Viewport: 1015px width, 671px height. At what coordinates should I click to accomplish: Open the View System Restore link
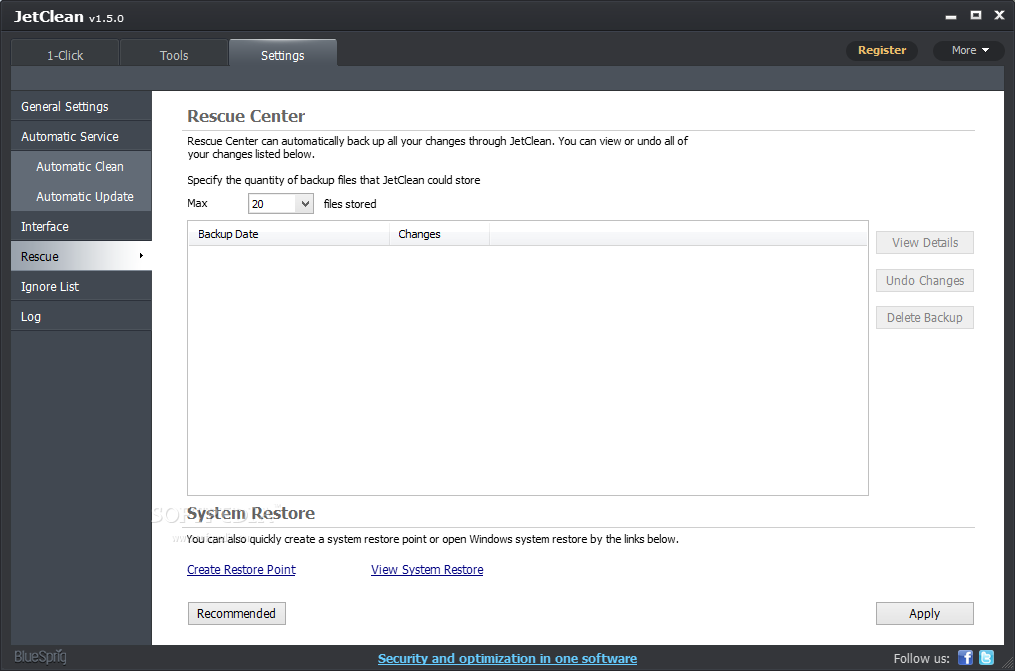pyautogui.click(x=427, y=569)
